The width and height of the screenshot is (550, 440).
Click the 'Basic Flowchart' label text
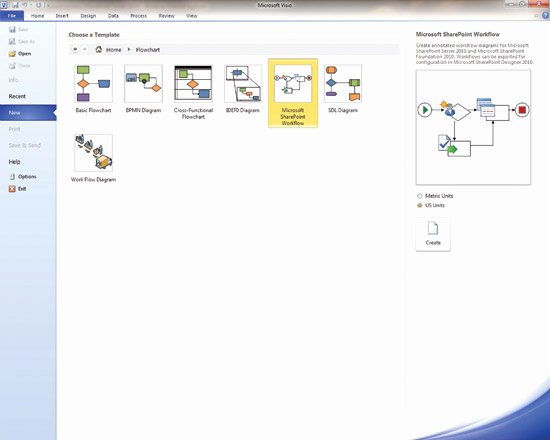93,110
